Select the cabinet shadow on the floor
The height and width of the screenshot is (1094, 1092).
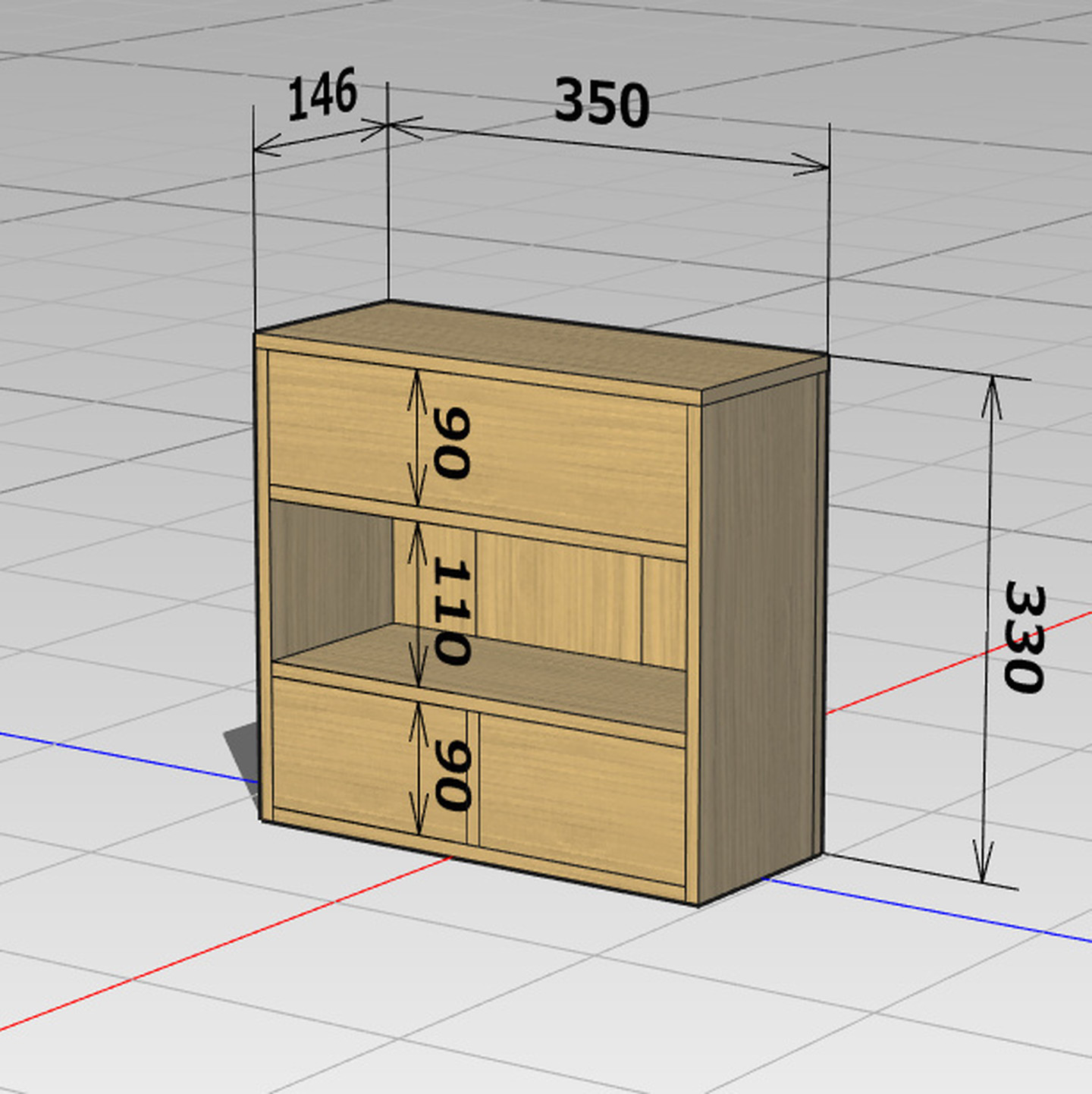pos(244,750)
